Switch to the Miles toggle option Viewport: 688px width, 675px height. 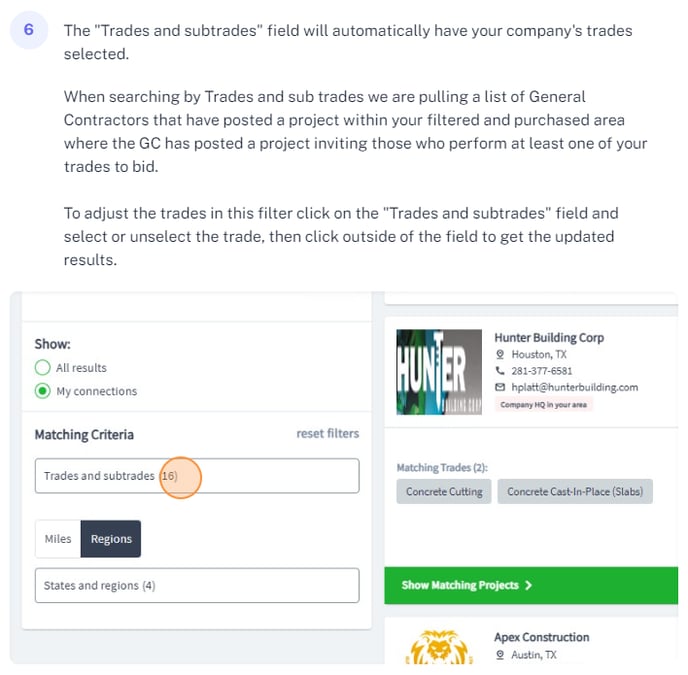(x=58, y=539)
